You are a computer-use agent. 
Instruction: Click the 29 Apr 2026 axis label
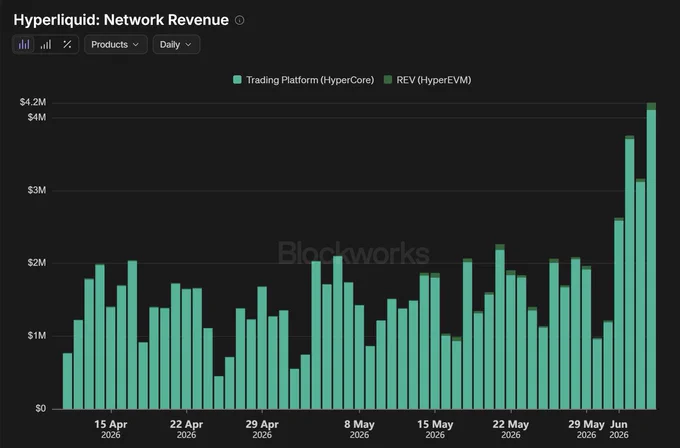262,429
